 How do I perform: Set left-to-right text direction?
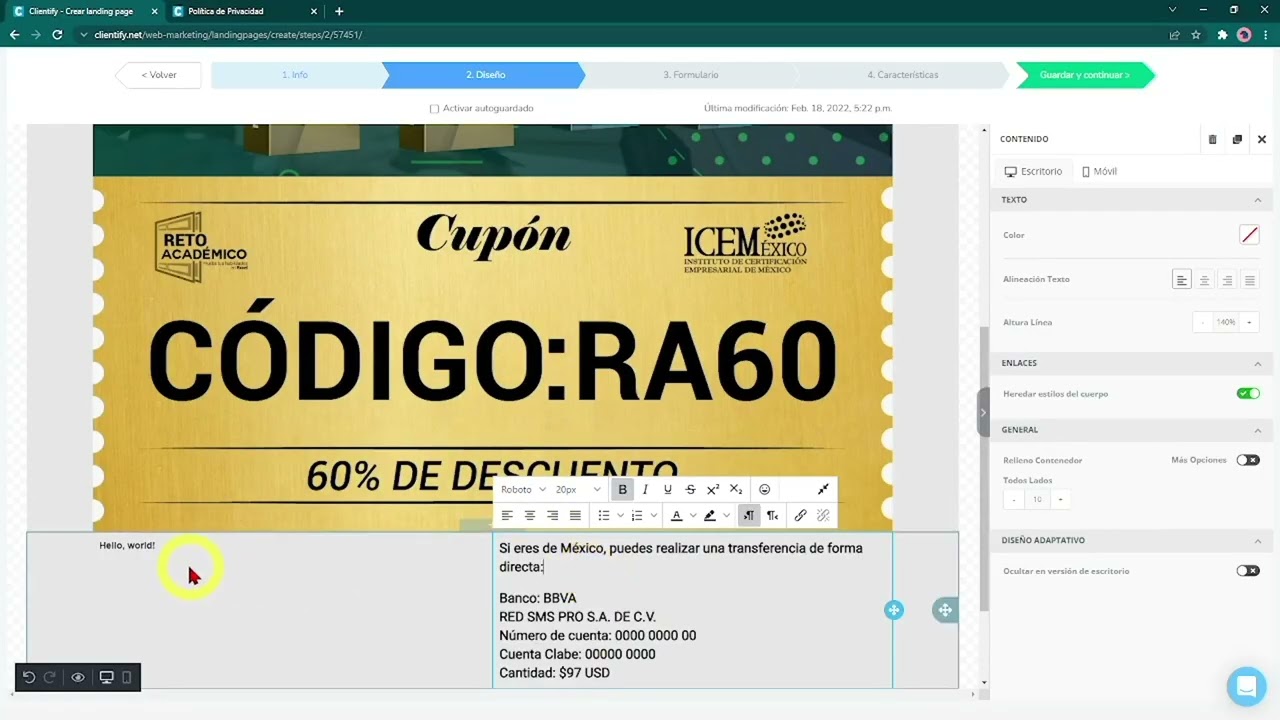point(749,516)
